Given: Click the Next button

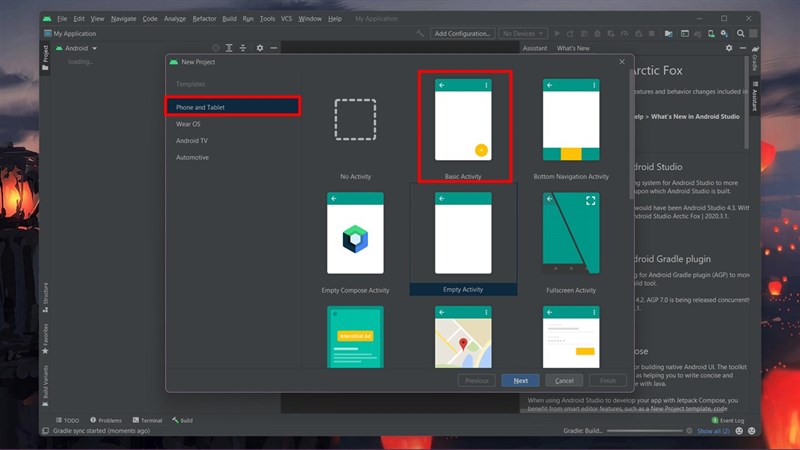Looking at the screenshot, I should (x=520, y=381).
